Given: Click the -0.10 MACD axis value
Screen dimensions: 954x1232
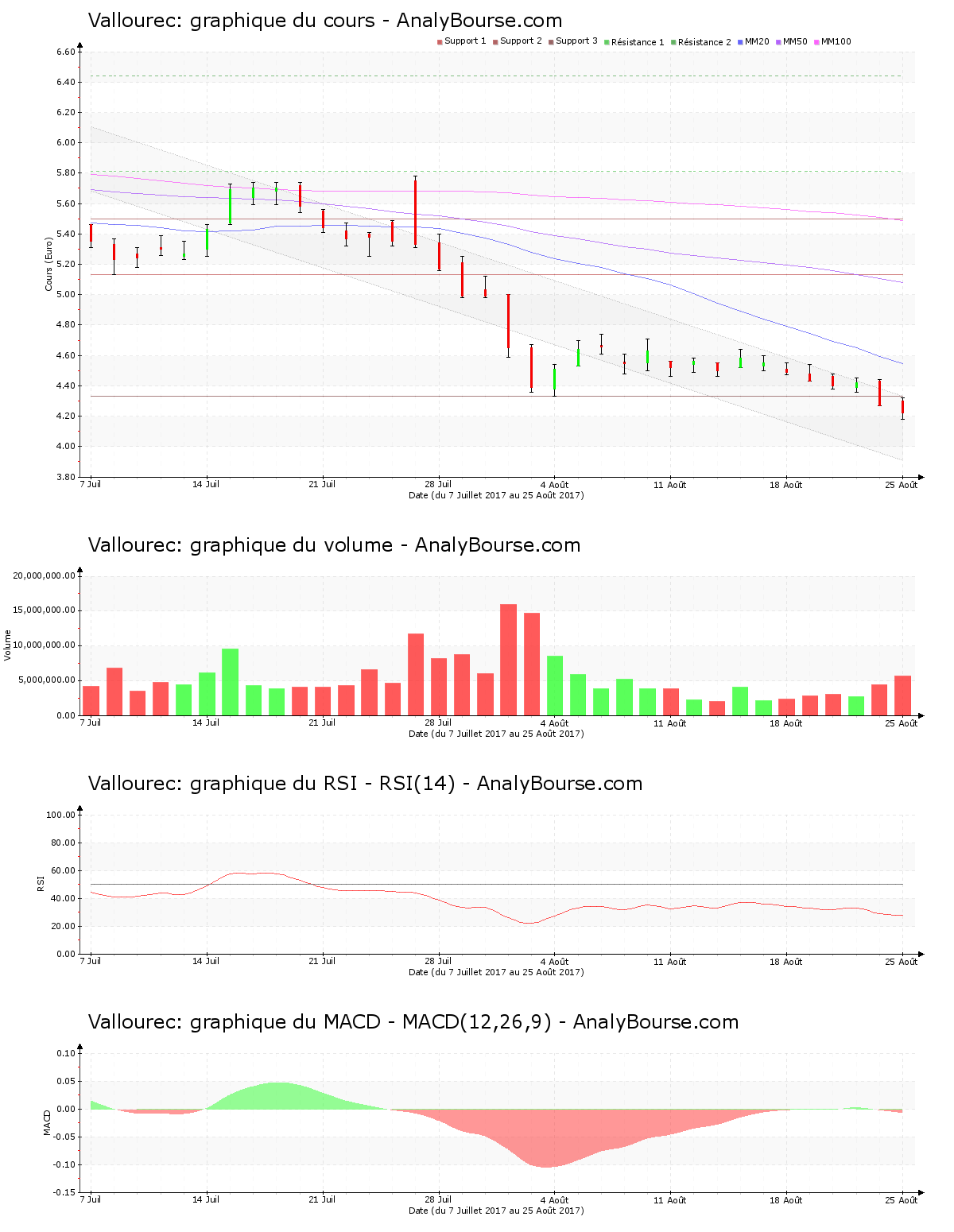Looking at the screenshot, I should click(x=65, y=1165).
